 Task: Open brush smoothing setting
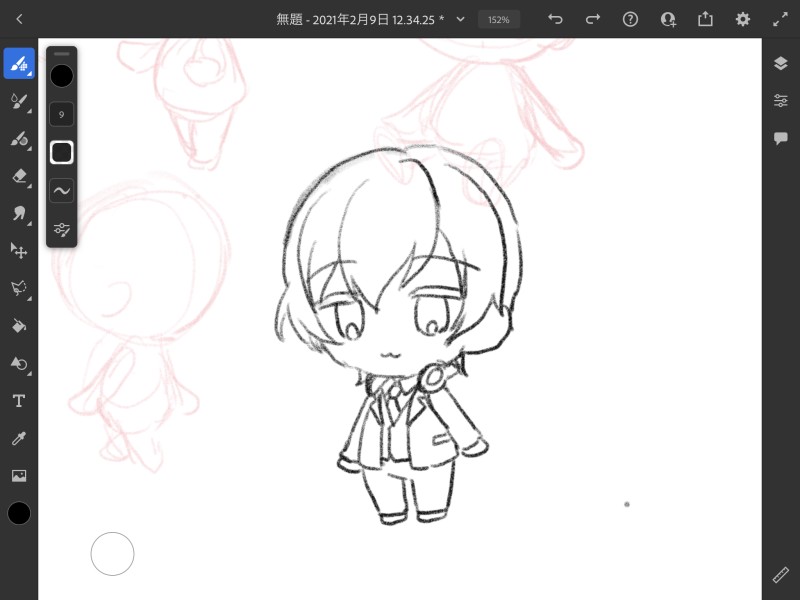62,191
